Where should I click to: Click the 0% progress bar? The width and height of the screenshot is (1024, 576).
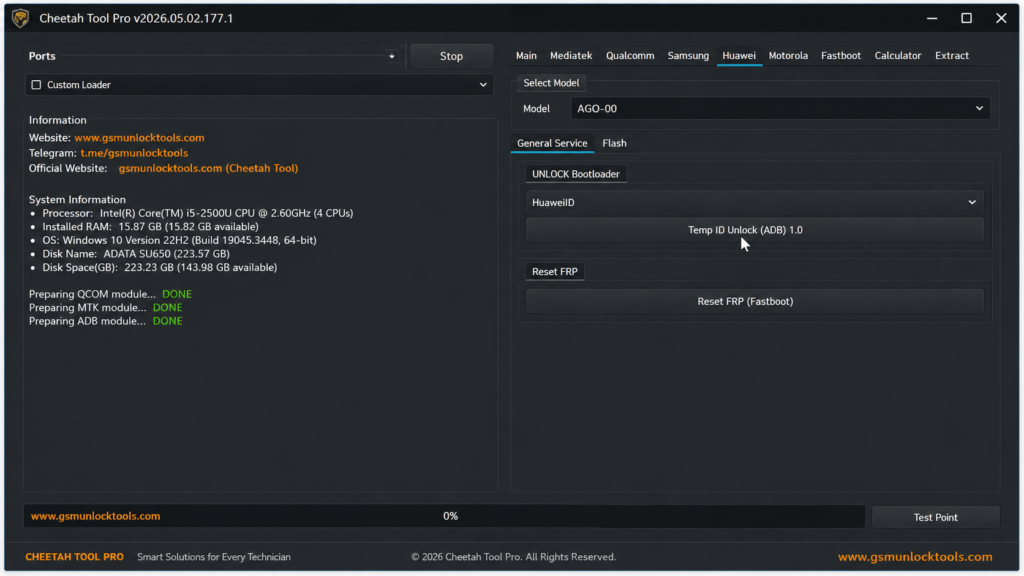pos(444,516)
